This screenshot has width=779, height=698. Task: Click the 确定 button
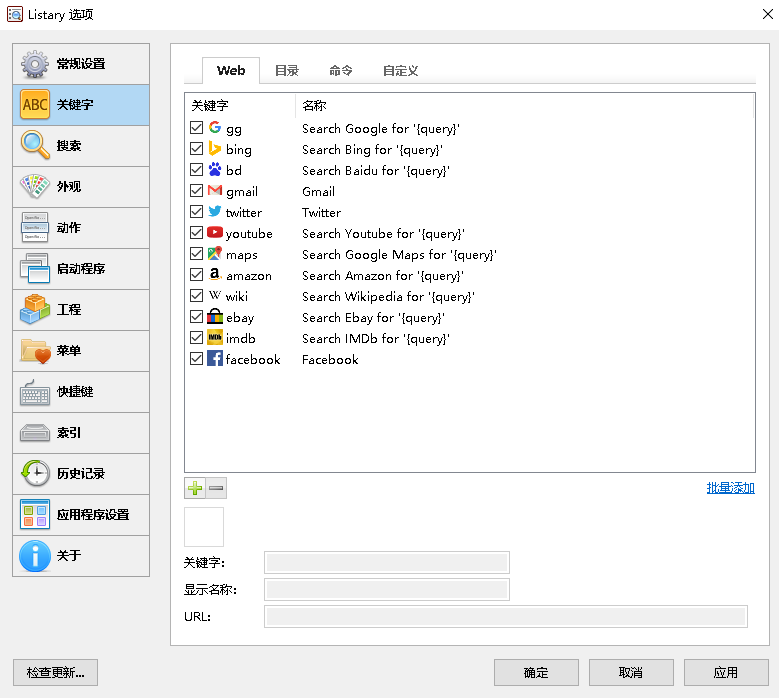[536, 672]
